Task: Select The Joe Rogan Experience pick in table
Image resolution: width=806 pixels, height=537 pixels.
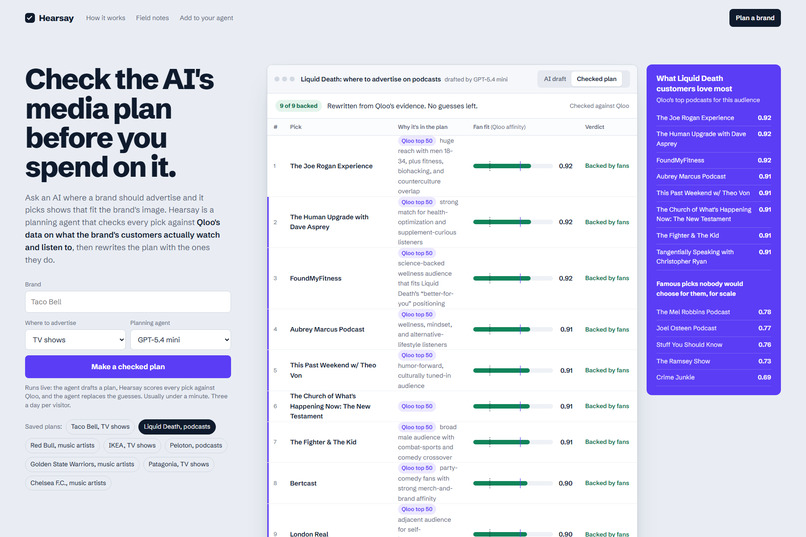Action: point(331,166)
